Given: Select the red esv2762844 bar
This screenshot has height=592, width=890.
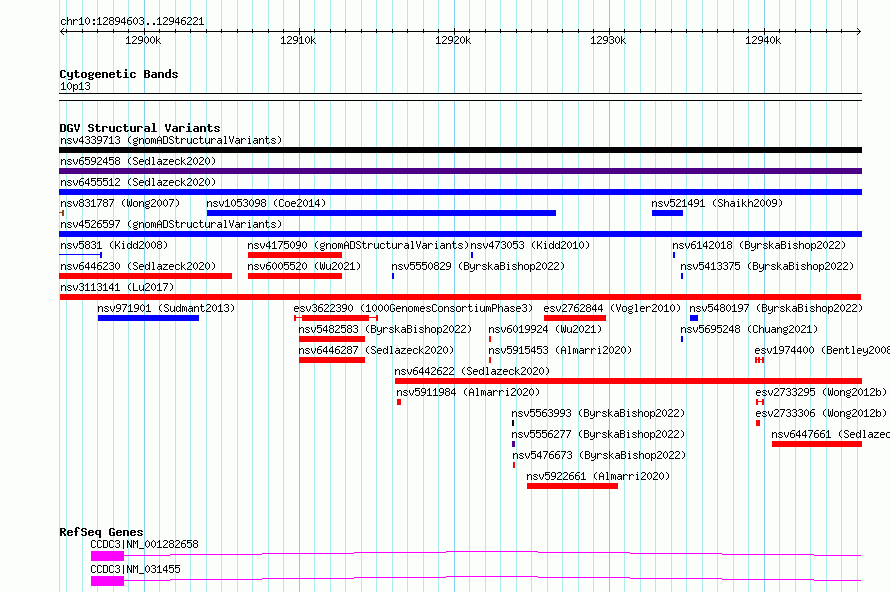Looking at the screenshot, I should point(575,318).
